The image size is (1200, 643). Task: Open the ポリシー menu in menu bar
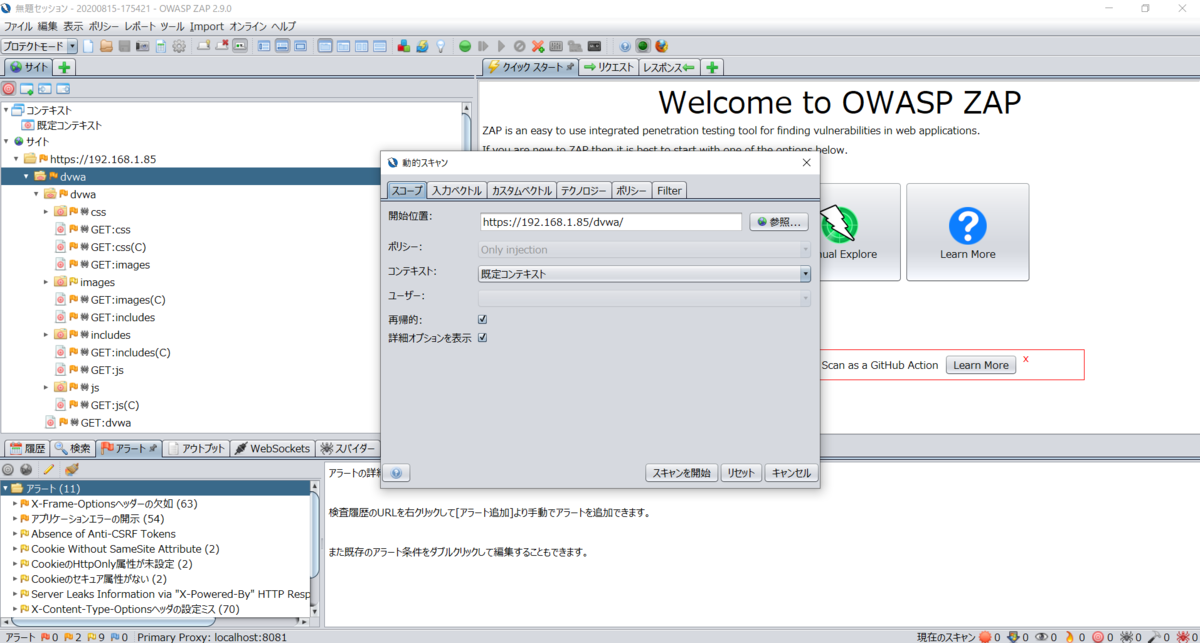(x=103, y=26)
